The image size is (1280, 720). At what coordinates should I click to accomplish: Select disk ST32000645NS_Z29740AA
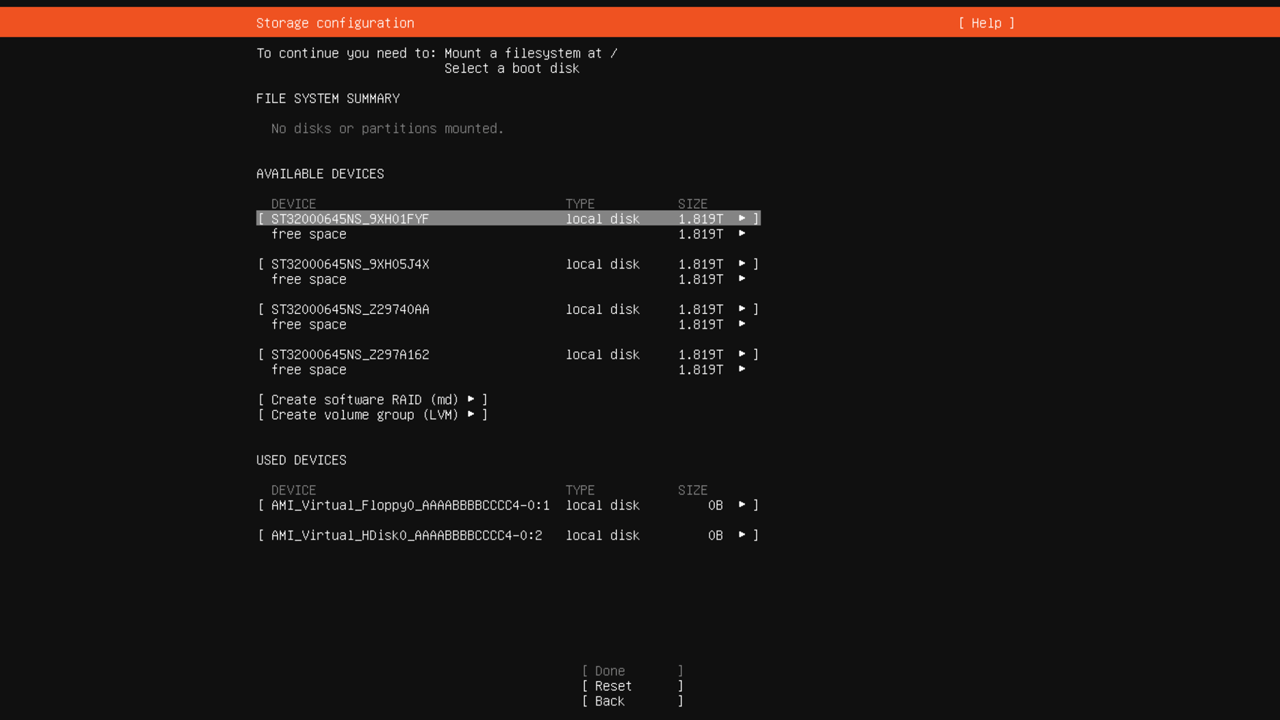coord(350,309)
